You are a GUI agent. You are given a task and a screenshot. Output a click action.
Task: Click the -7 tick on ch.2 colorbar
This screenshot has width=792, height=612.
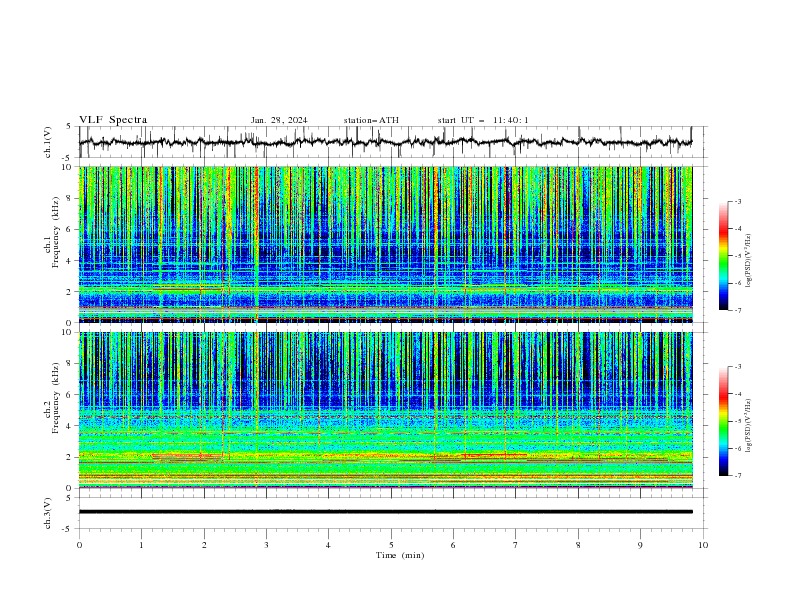(737, 475)
